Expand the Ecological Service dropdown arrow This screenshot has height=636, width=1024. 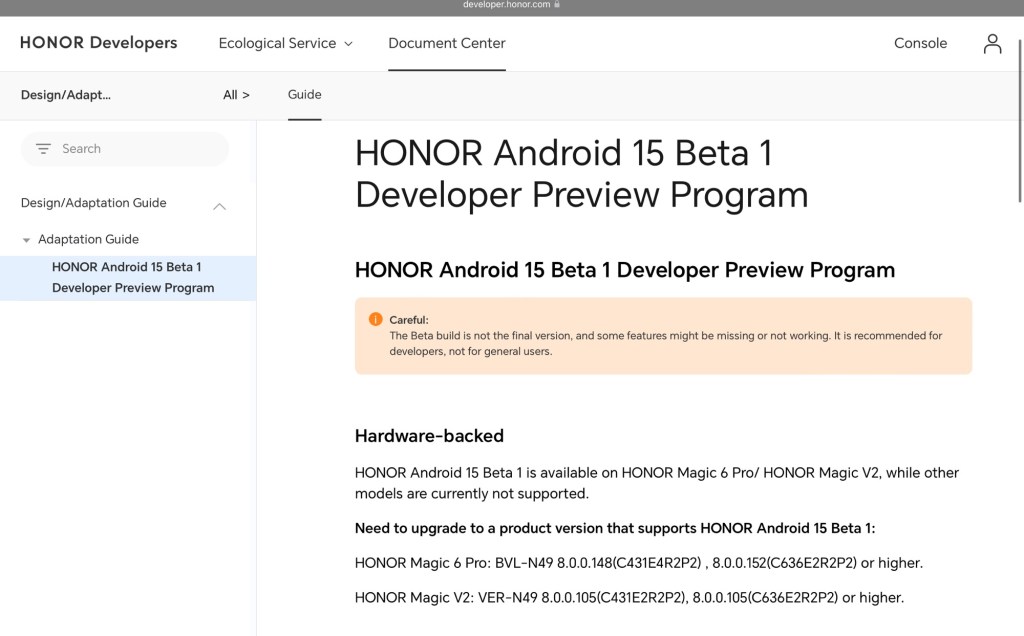point(348,44)
